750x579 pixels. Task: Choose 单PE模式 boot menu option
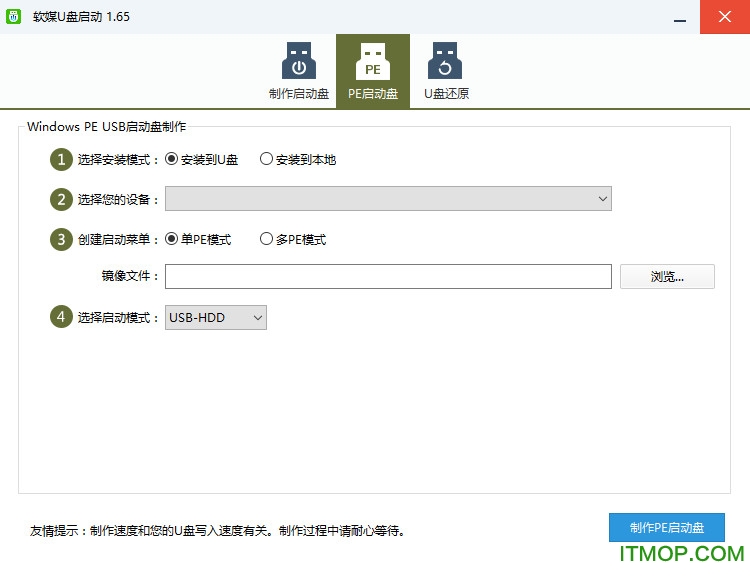coord(198,239)
